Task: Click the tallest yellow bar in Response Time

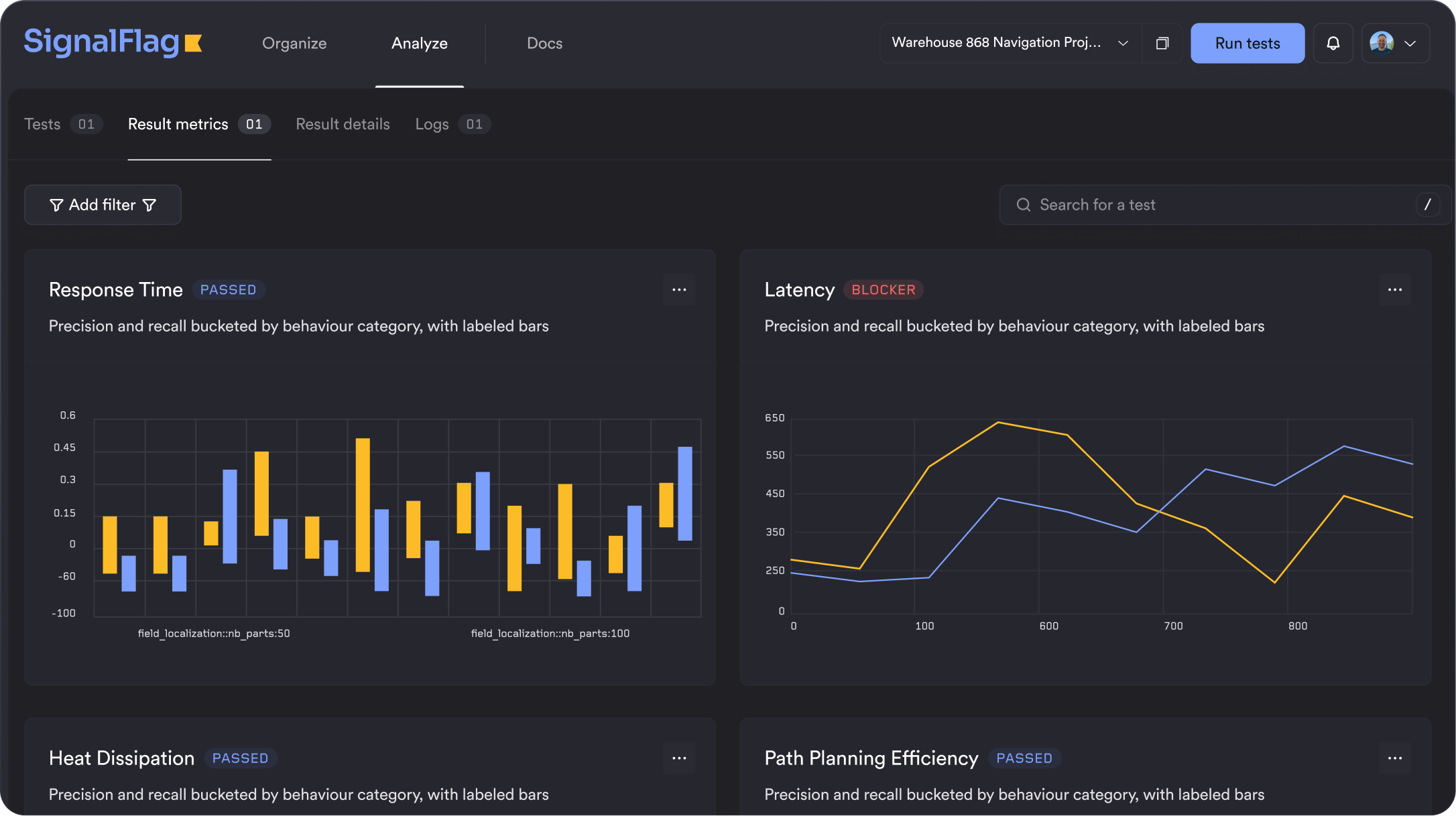Action: pyautogui.click(x=363, y=505)
